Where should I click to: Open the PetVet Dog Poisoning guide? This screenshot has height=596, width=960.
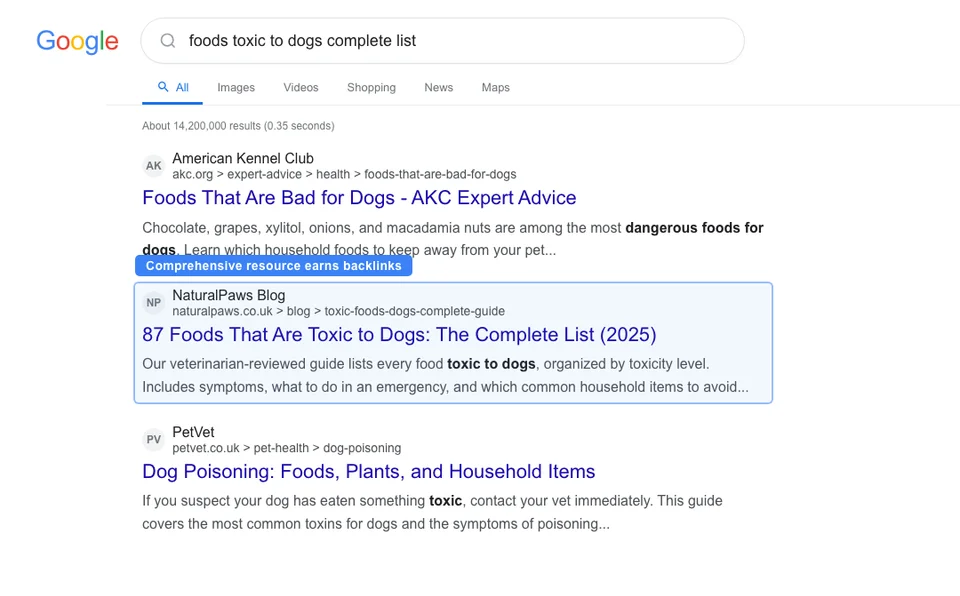tap(369, 471)
